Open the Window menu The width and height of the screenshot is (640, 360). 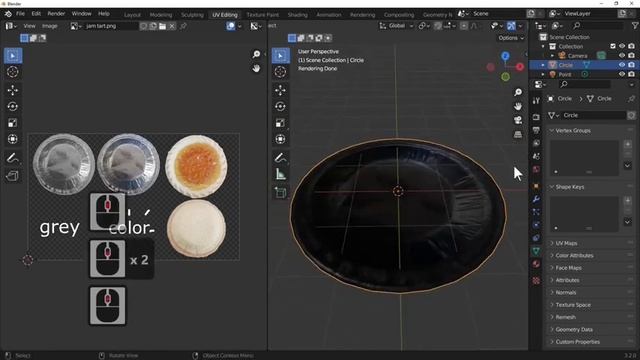pos(81,14)
